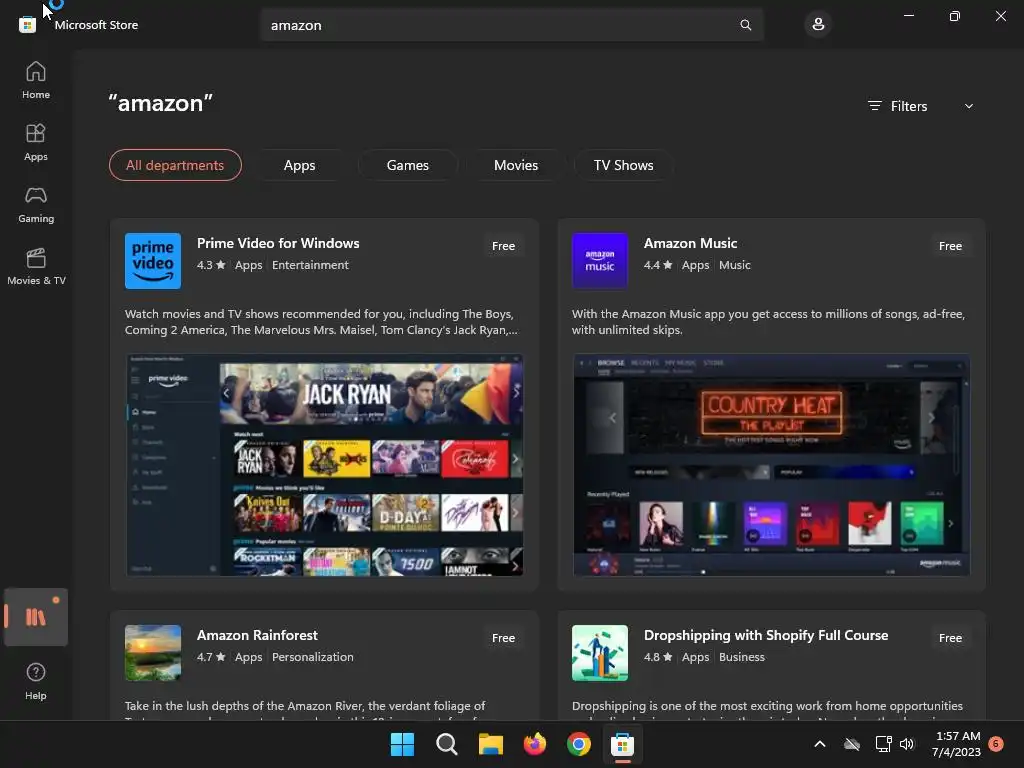The image size is (1024, 768).
Task: Click the Amazon Rainforest app icon
Action: pos(153,652)
